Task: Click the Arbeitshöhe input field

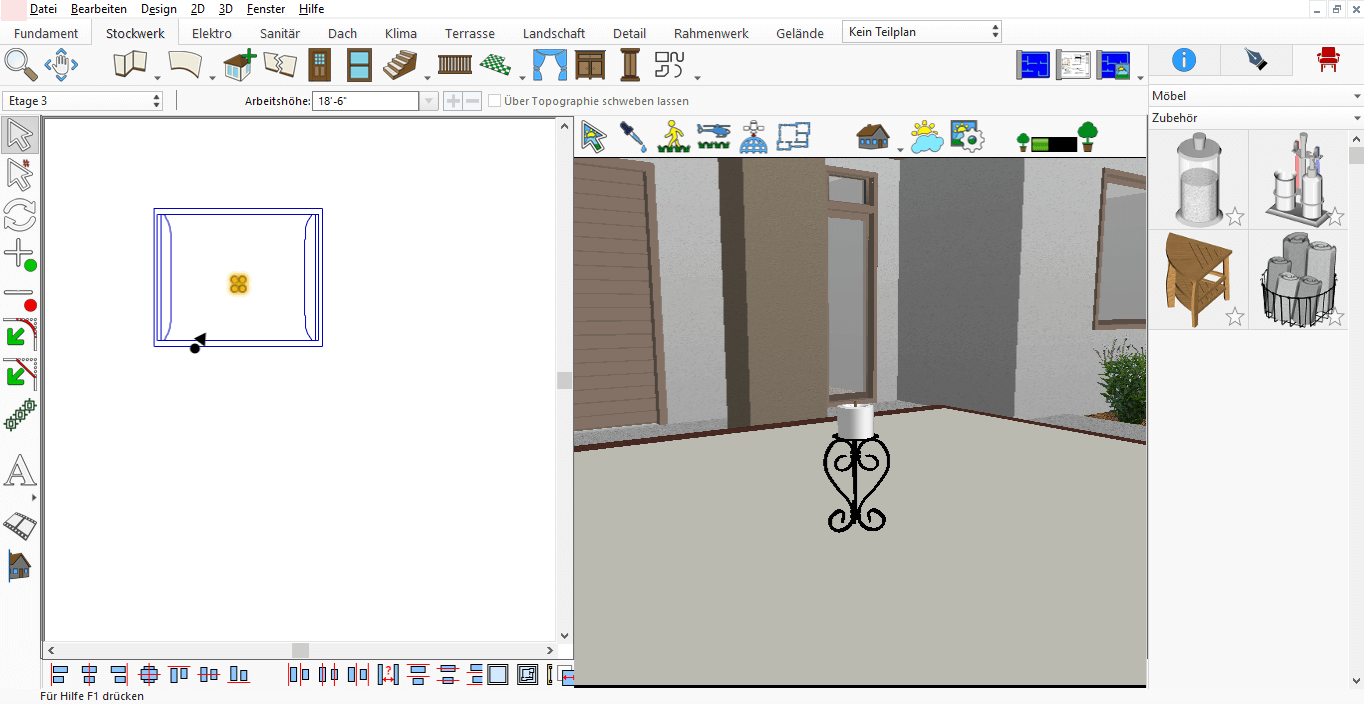Action: point(365,101)
